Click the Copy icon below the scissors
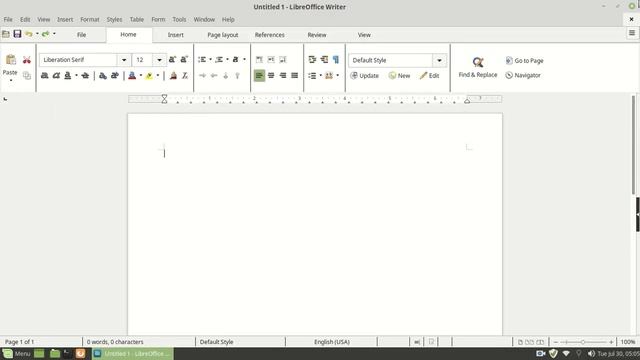Screen dimensions: 640x360 click(x=27, y=76)
